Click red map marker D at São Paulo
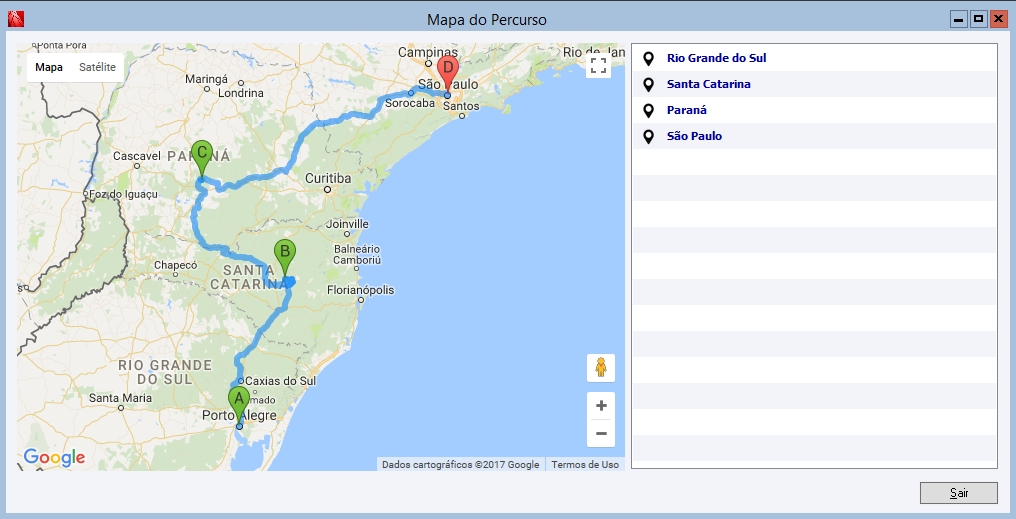 coord(448,73)
